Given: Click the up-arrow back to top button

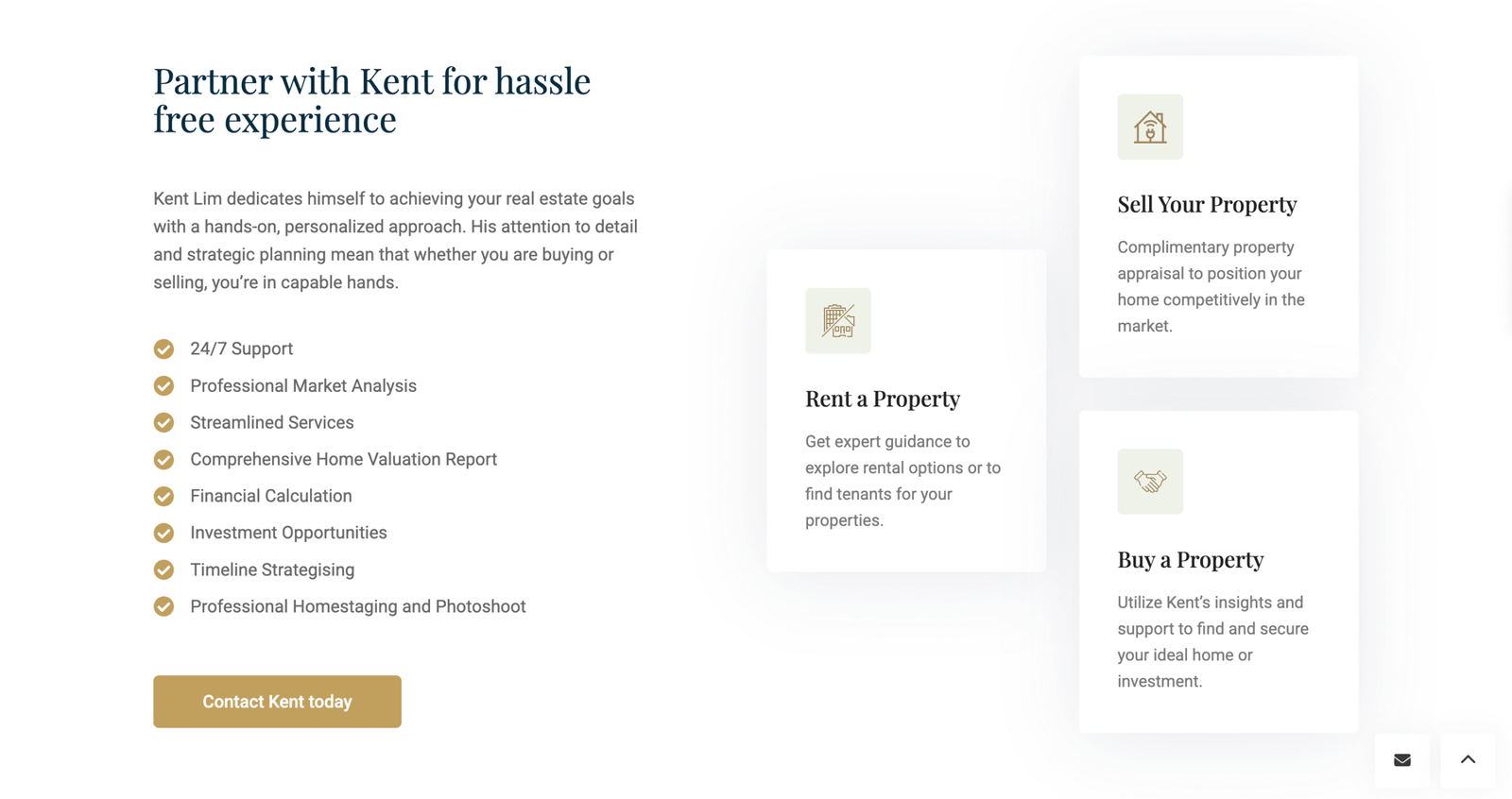Looking at the screenshot, I should click(x=1468, y=760).
